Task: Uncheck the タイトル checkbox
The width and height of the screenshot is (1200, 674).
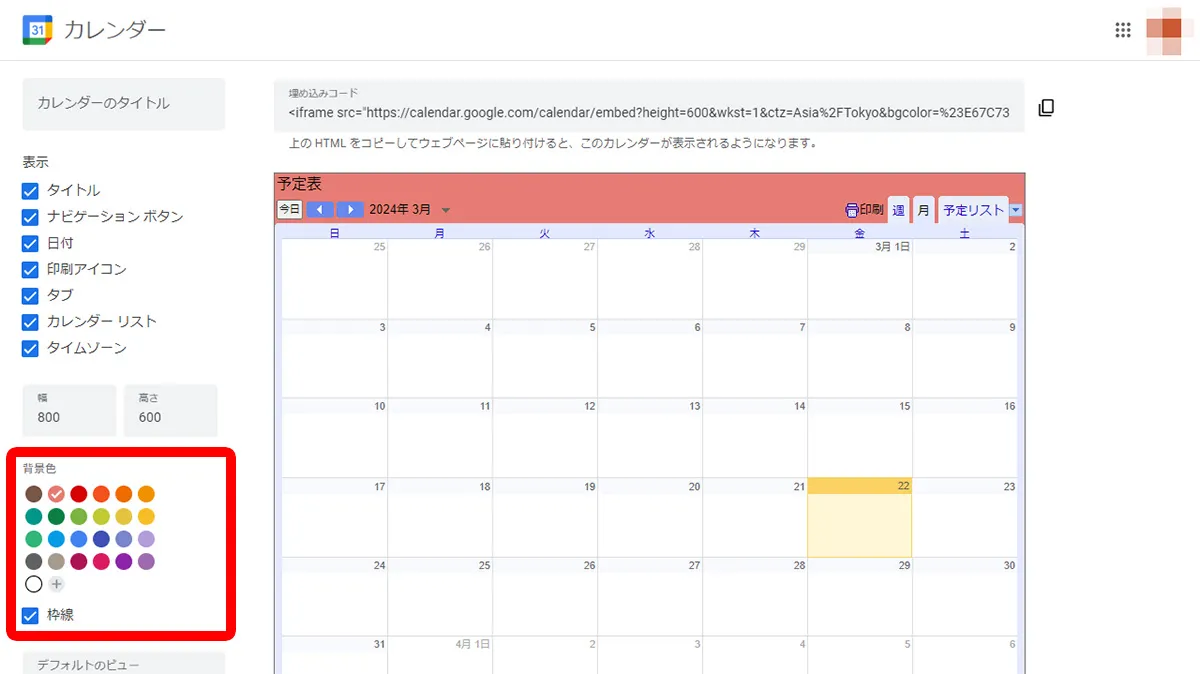Action: [x=30, y=190]
